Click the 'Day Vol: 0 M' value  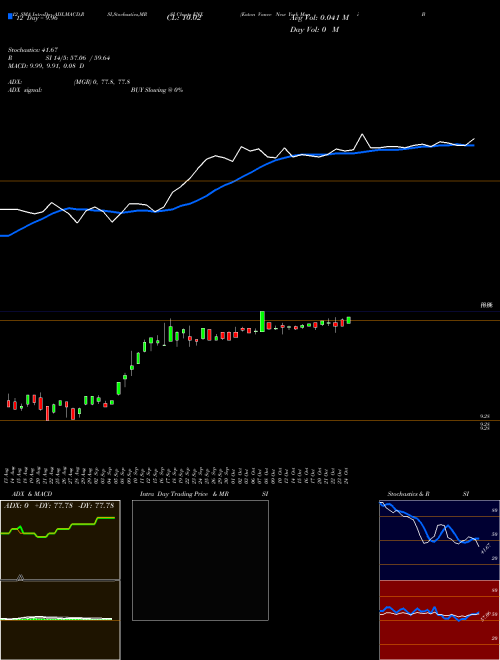pyautogui.click(x=314, y=29)
